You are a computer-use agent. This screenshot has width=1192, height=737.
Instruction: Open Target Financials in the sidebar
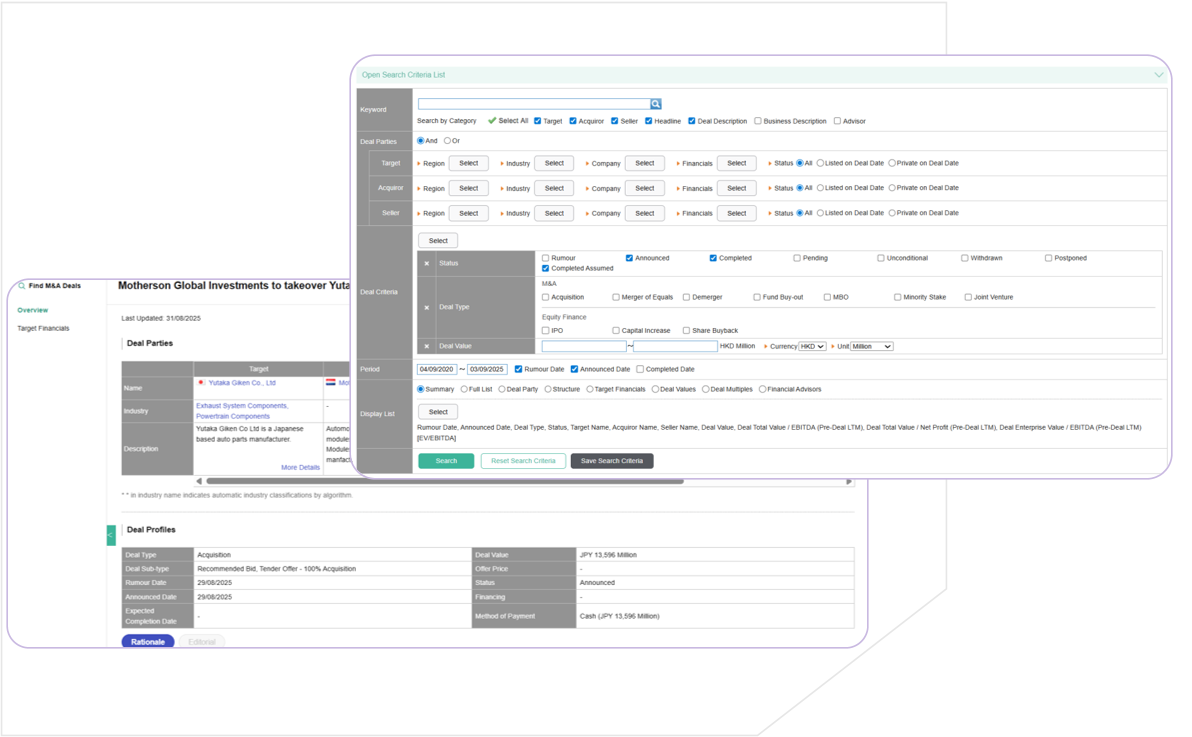(x=43, y=328)
